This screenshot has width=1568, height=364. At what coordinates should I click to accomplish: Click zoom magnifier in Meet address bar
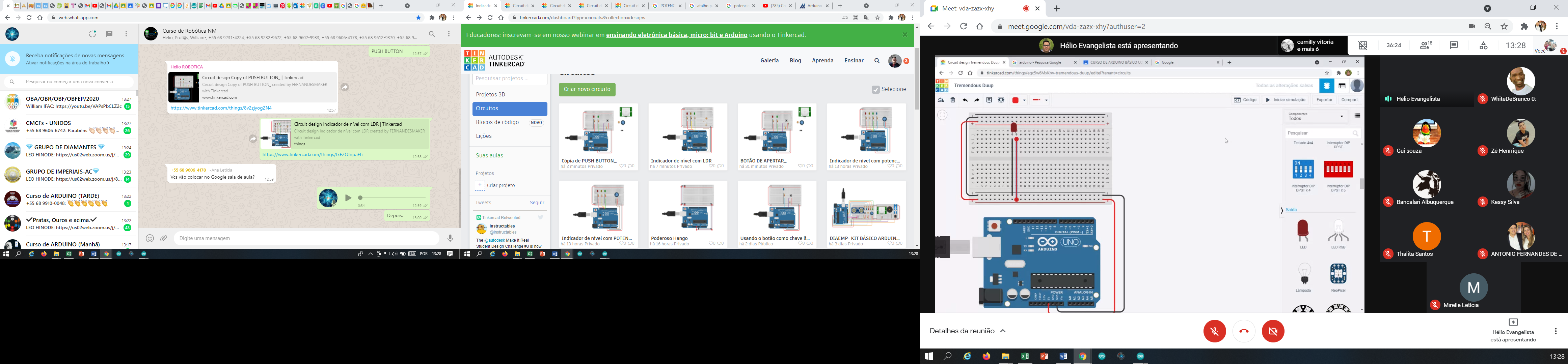tap(1488, 27)
